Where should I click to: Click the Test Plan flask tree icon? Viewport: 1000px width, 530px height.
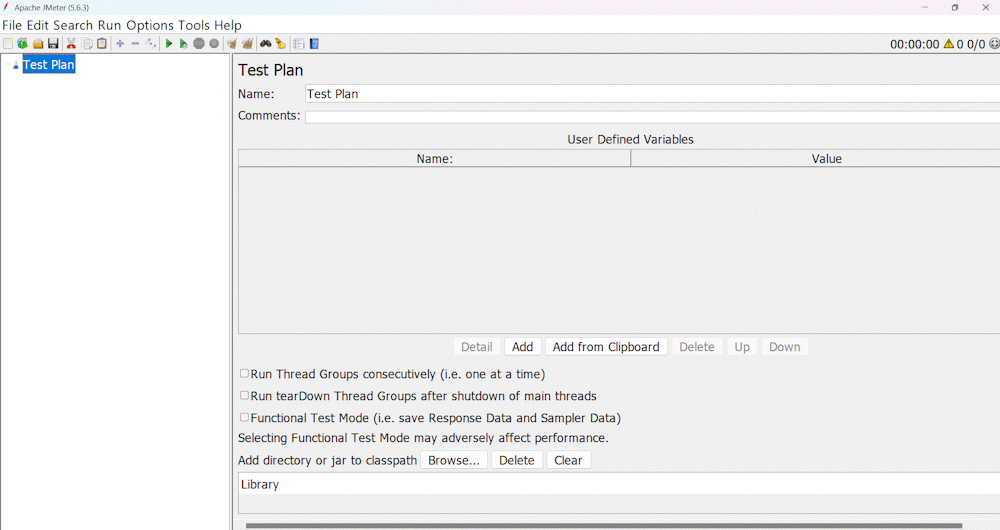pos(16,64)
